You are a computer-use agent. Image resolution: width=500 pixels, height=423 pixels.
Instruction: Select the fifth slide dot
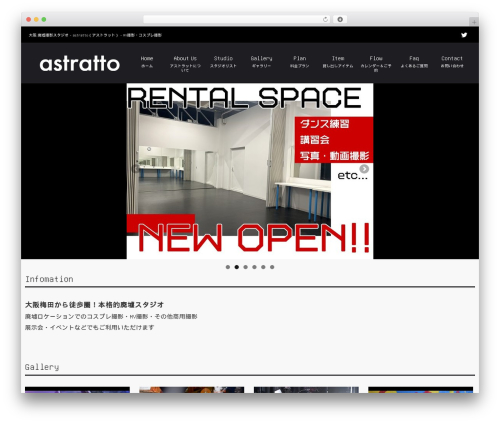tap(263, 267)
